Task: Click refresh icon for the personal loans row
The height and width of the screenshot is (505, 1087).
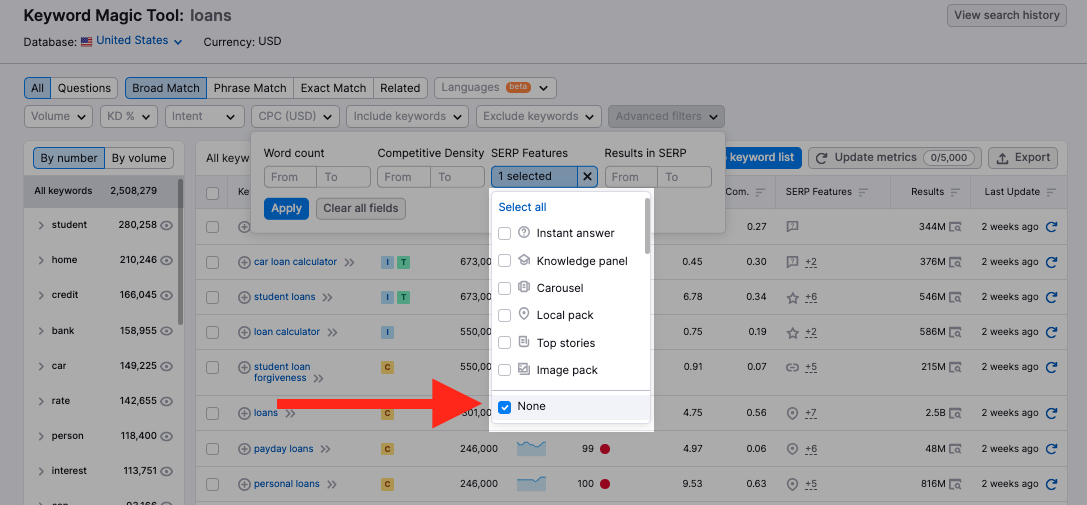Action: (1051, 484)
